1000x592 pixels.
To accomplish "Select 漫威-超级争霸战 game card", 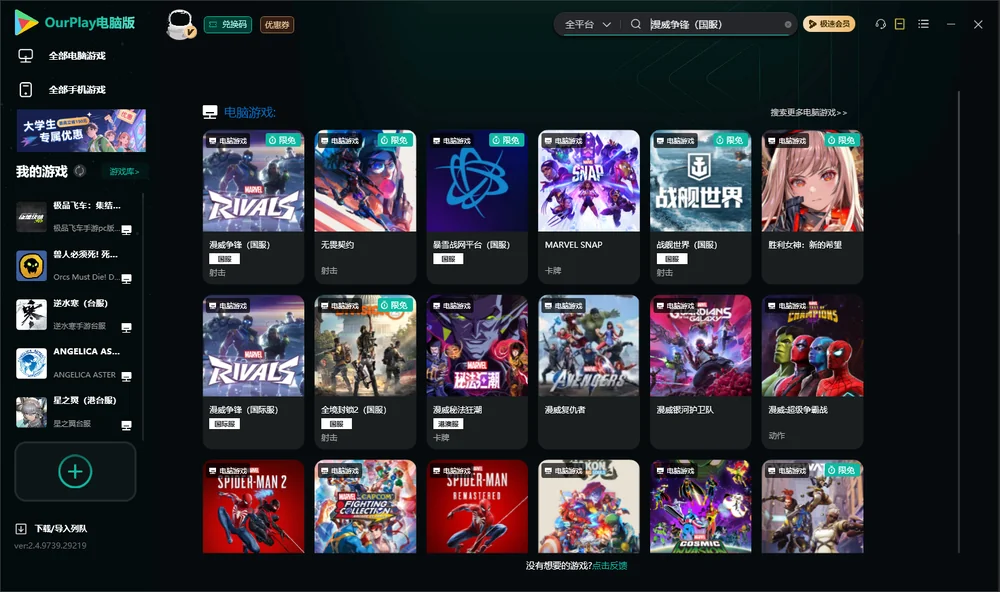I will coord(812,372).
